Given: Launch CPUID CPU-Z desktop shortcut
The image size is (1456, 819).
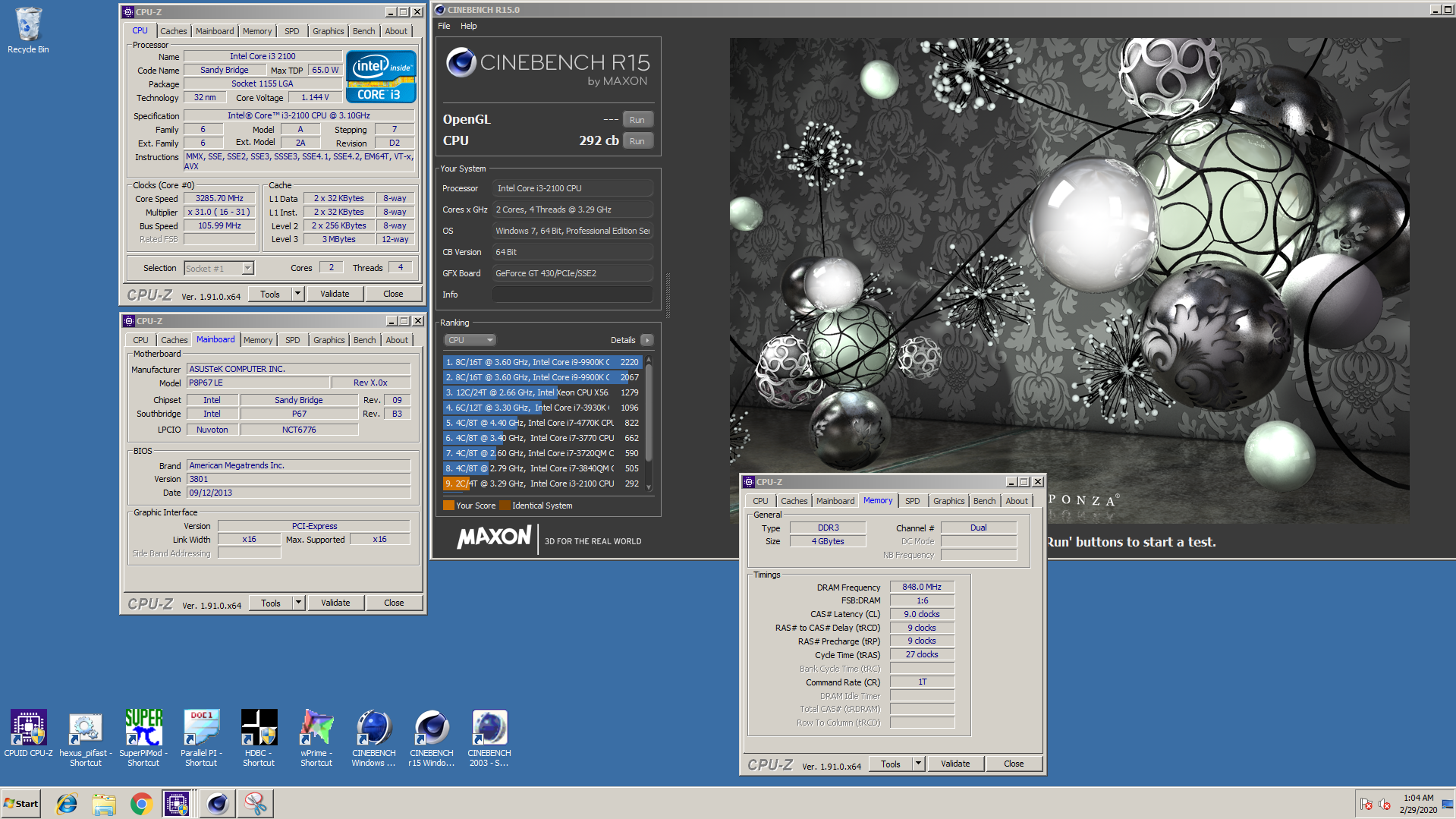Looking at the screenshot, I should click(x=28, y=733).
